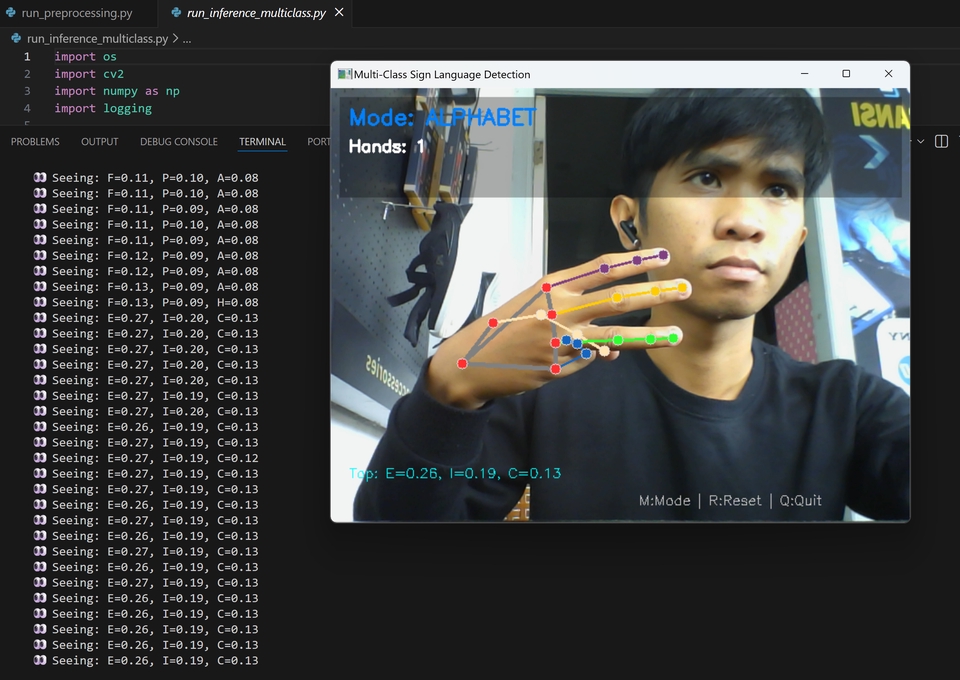The width and height of the screenshot is (960, 680).
Task: Click the 'M:Mode' hint in the video
Action: click(664, 501)
